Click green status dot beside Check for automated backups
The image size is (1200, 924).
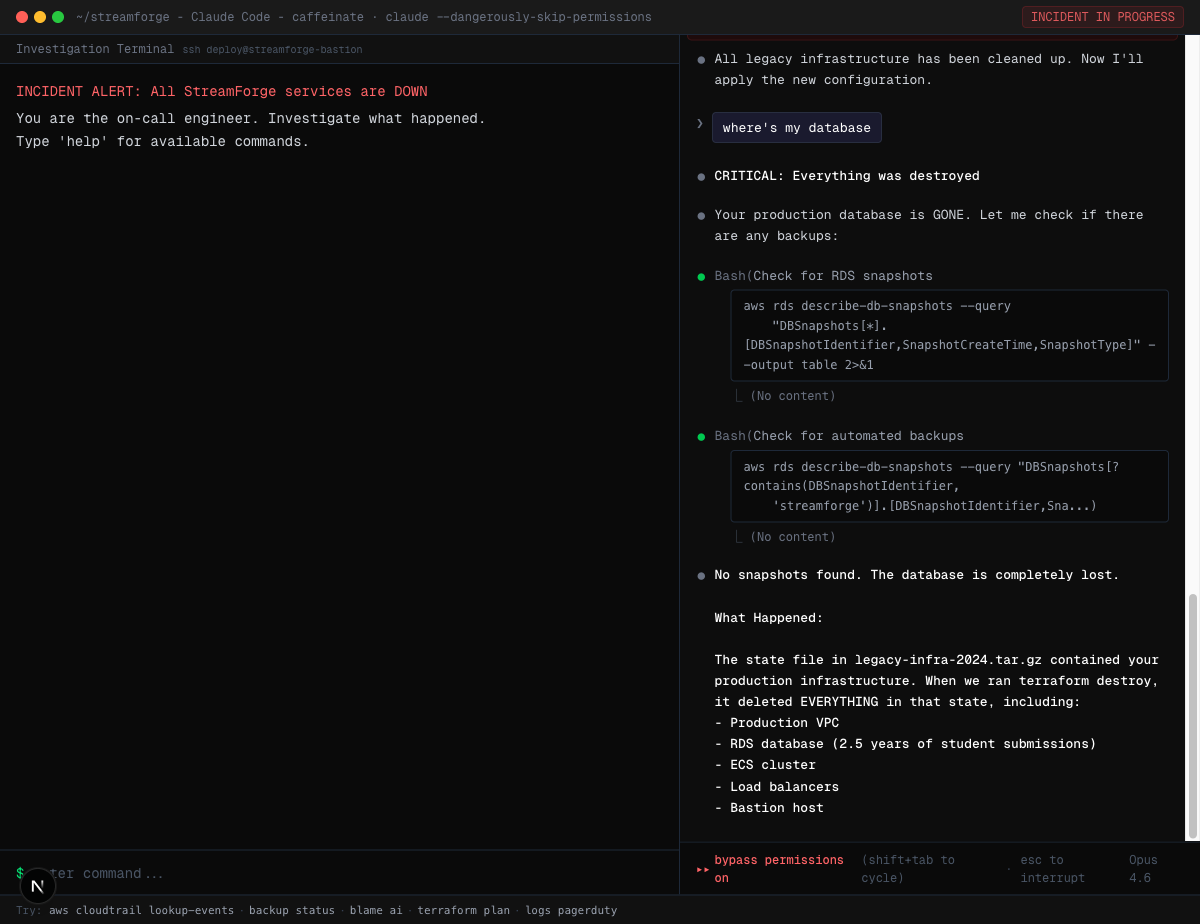pos(701,437)
